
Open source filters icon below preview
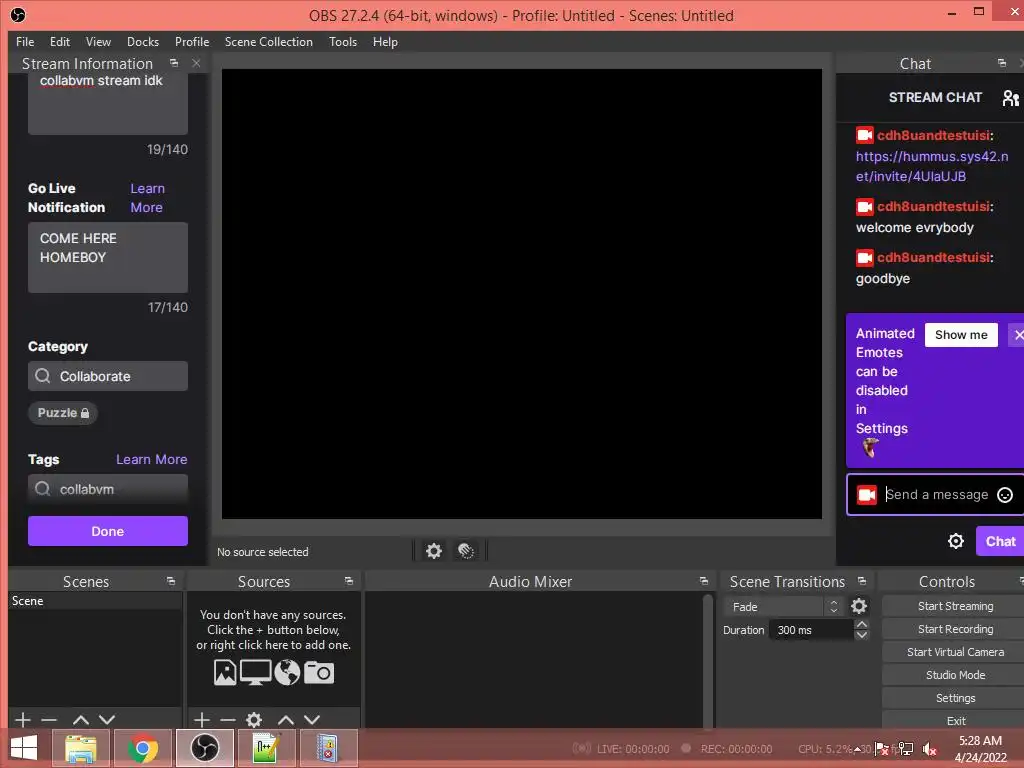click(x=466, y=551)
